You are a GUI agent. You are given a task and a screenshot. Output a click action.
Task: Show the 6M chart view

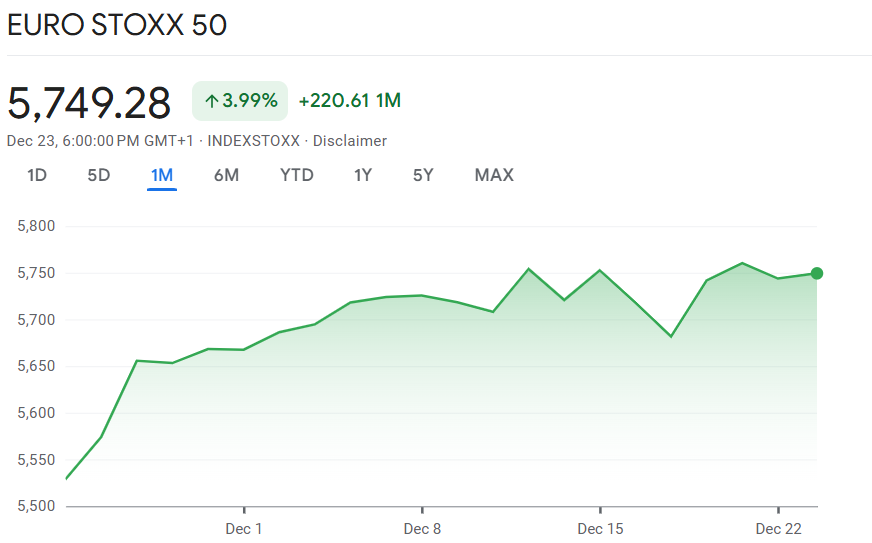click(226, 175)
